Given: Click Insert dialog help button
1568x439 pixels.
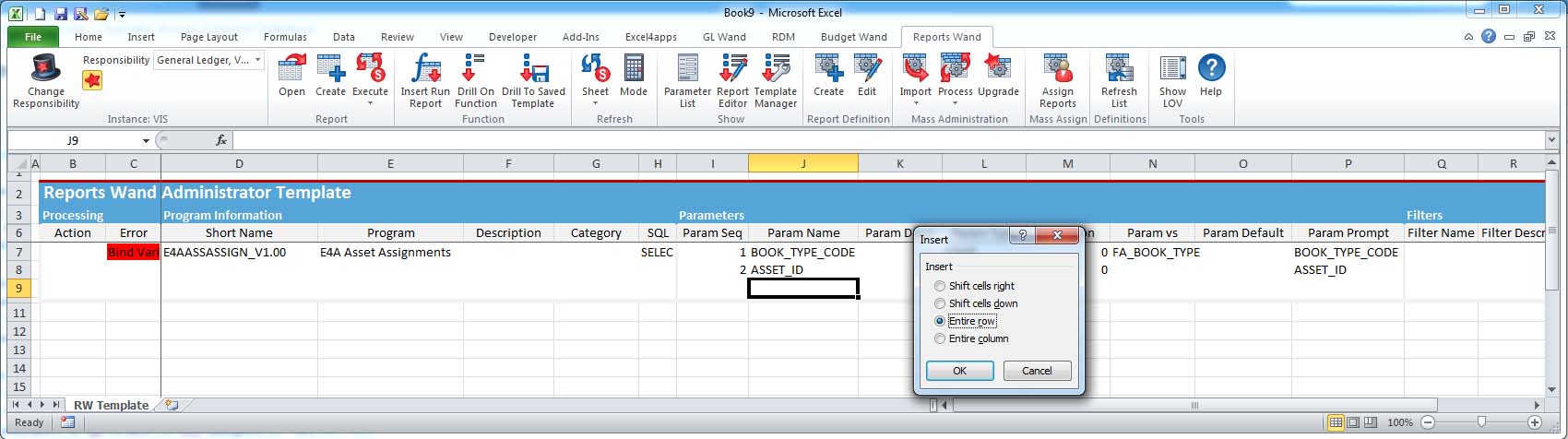Looking at the screenshot, I should click(1021, 236).
